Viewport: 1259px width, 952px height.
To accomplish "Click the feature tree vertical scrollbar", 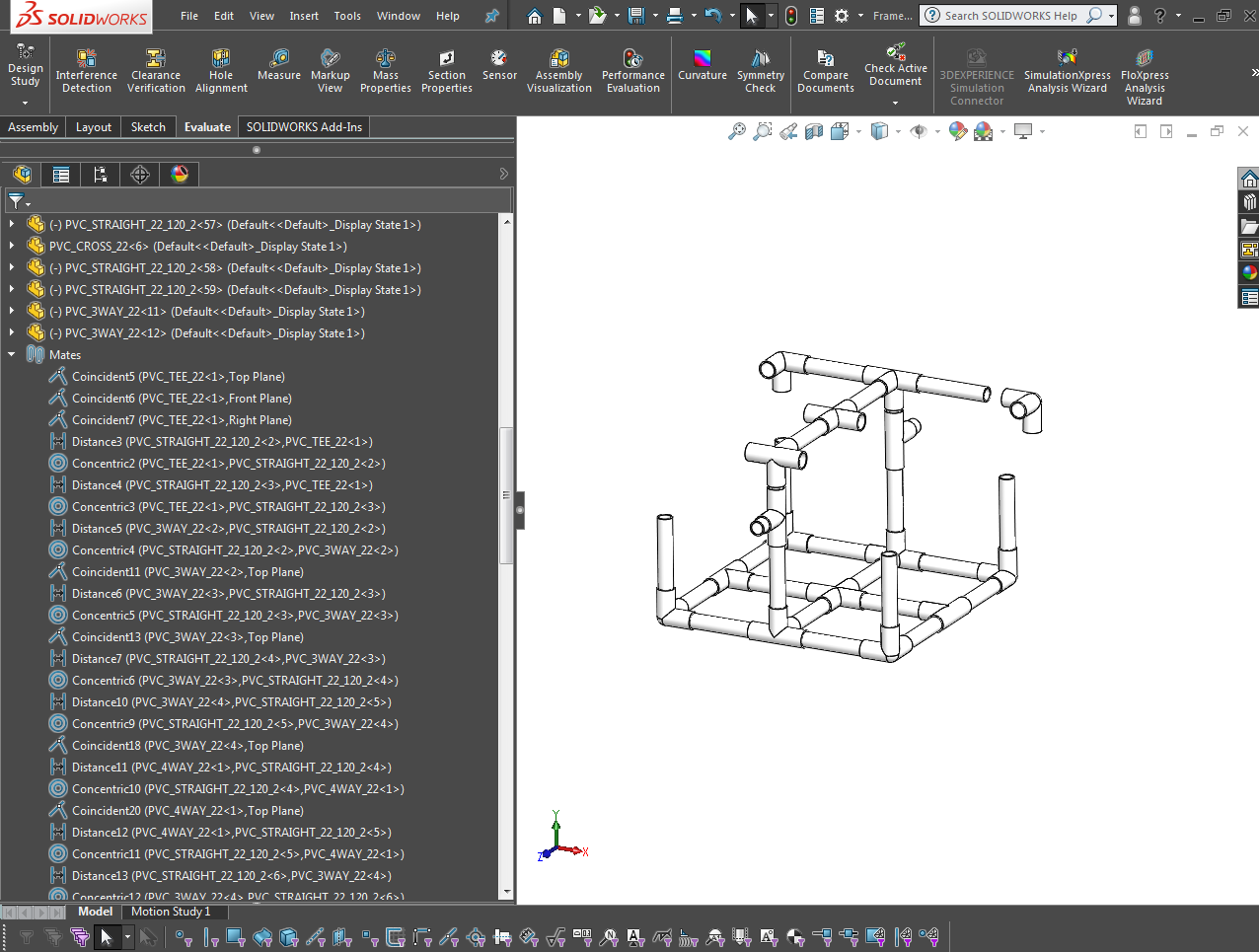I will coord(507,495).
